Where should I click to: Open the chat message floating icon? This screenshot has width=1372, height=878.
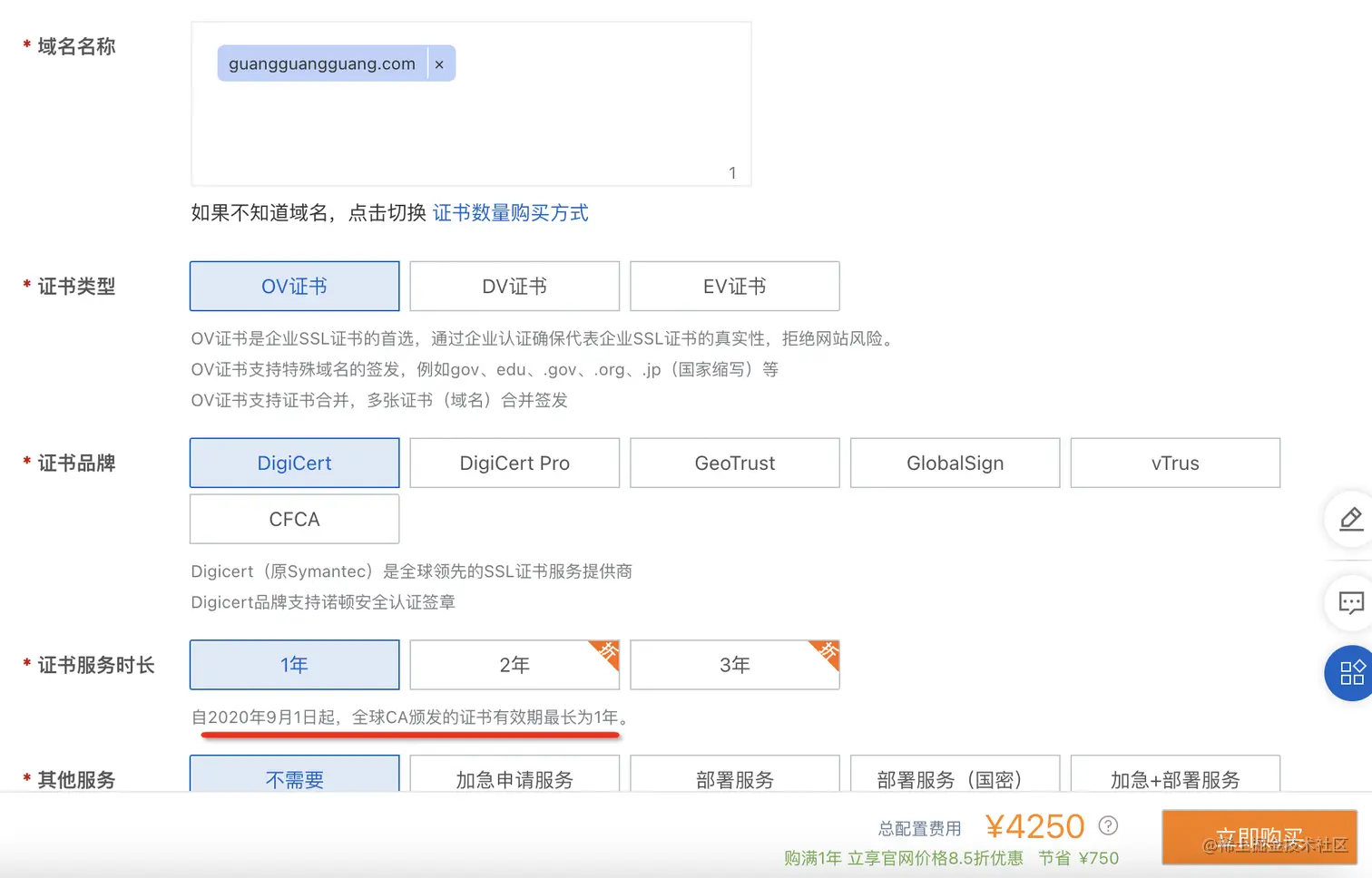[x=1350, y=603]
